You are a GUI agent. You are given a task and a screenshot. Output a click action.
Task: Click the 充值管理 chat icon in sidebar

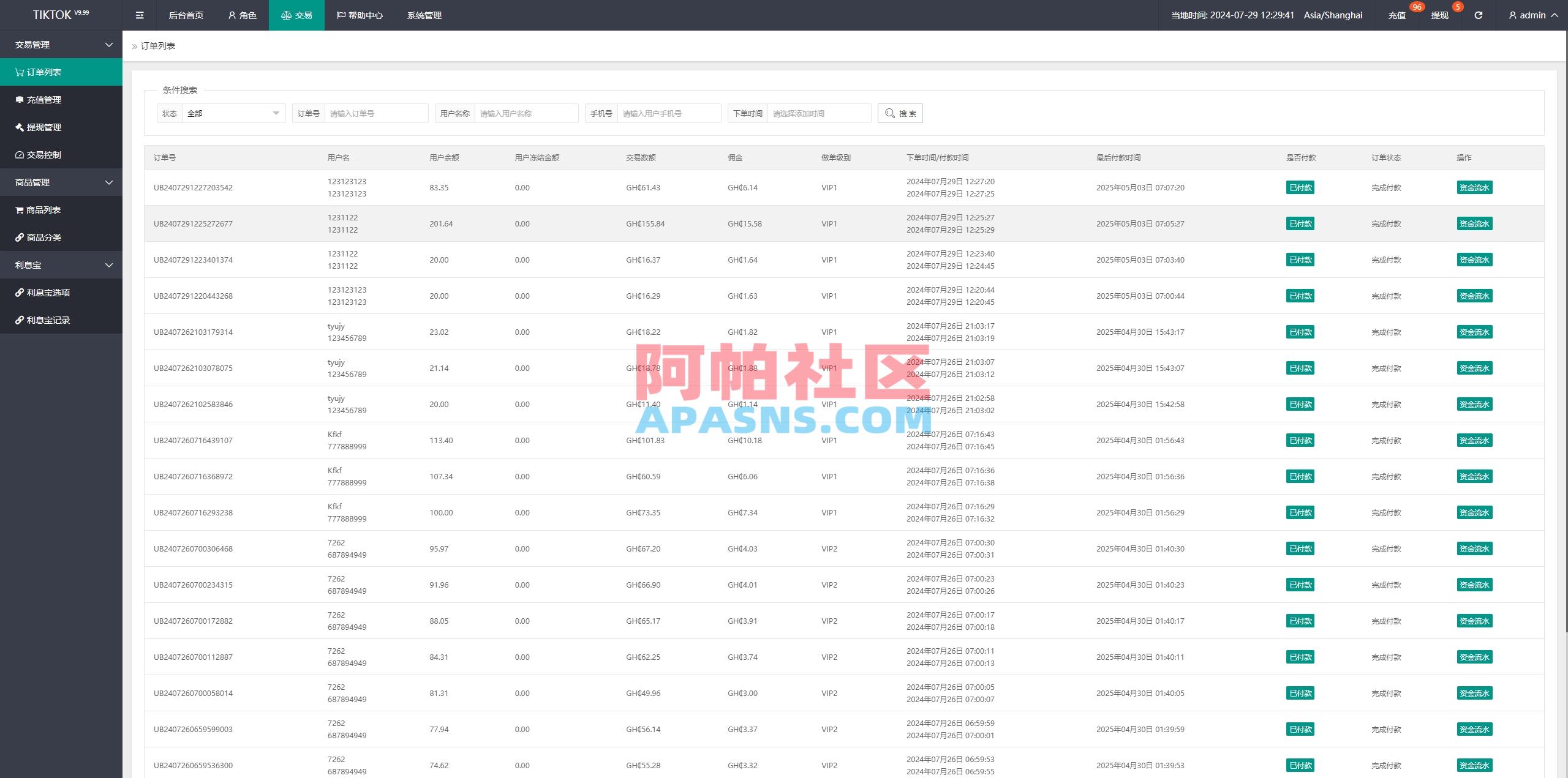pyautogui.click(x=18, y=99)
